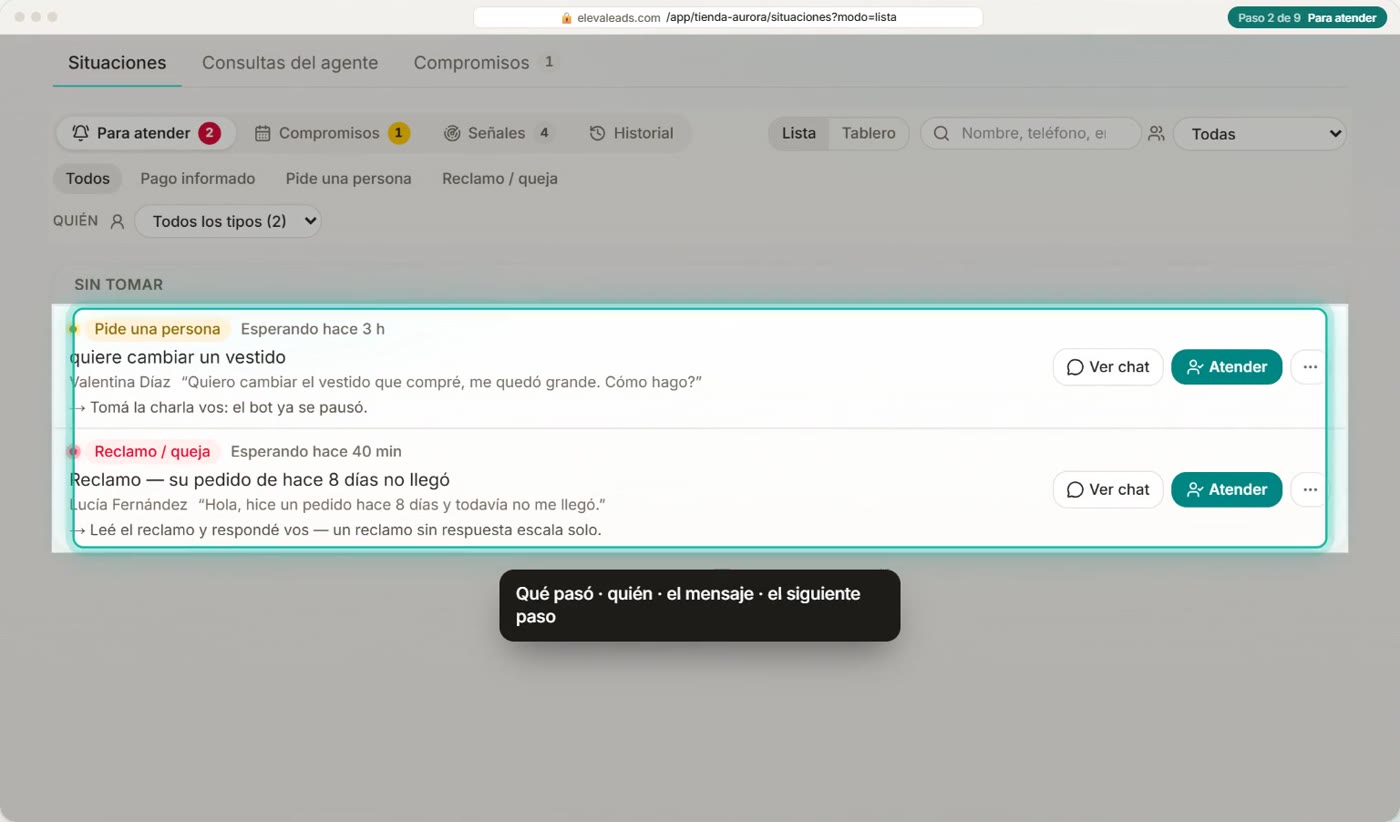
Task: Click Atender for the vestido request
Action: click(1226, 367)
